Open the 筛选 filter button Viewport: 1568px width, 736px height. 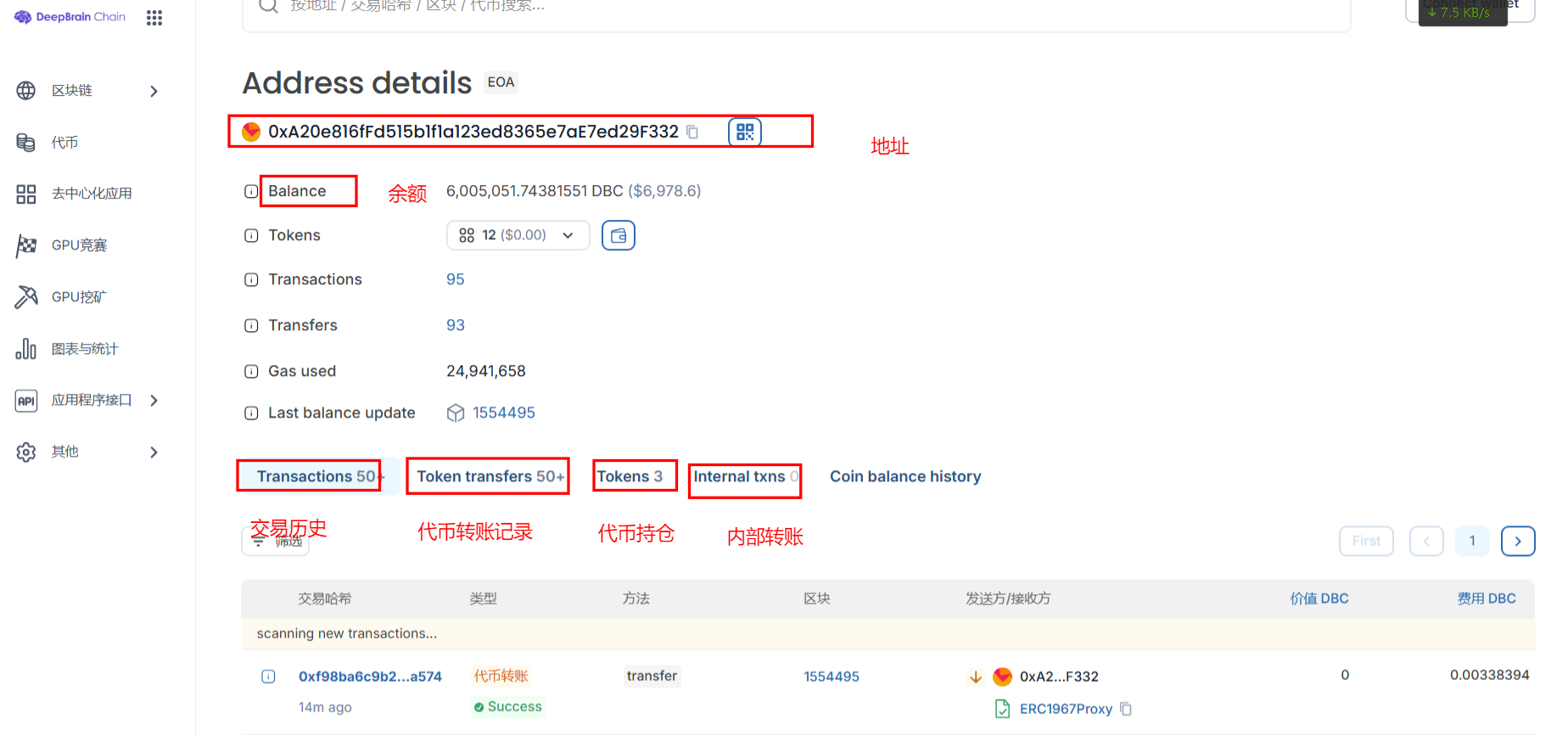pyautogui.click(x=276, y=541)
